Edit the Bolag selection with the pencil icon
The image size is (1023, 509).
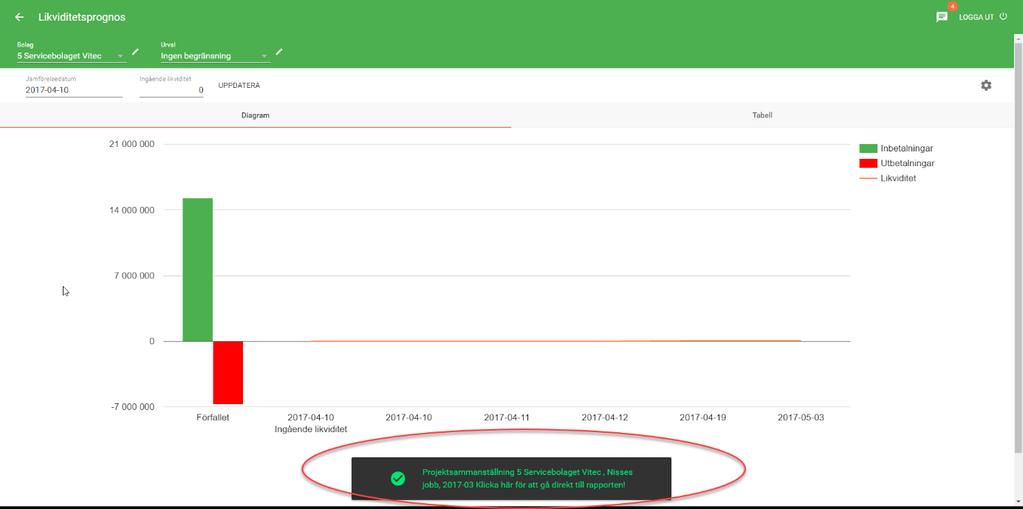pos(136,52)
